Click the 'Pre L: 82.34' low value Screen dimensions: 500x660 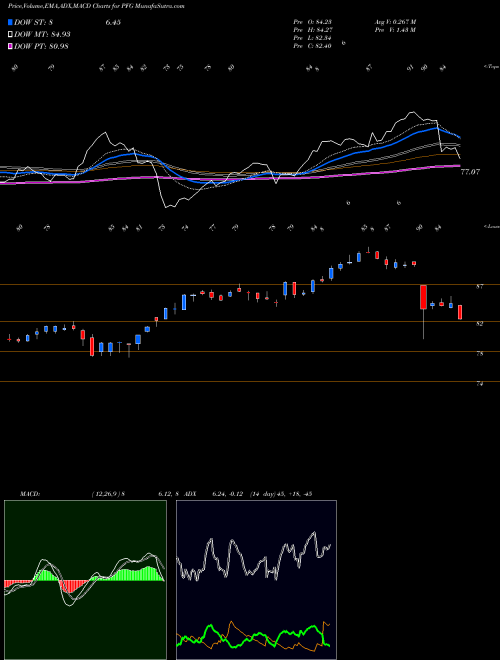(313, 38)
